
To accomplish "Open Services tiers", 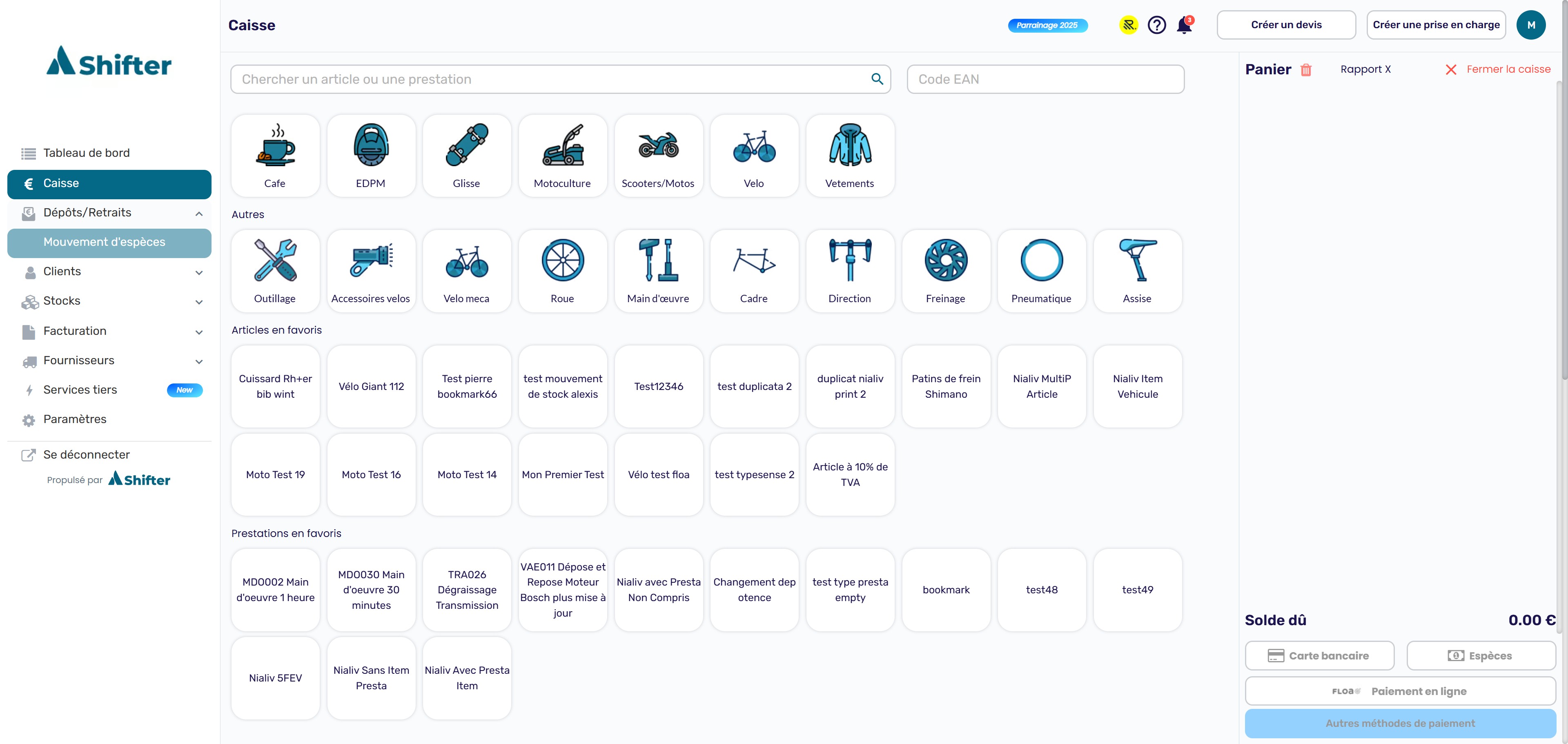I will point(109,390).
